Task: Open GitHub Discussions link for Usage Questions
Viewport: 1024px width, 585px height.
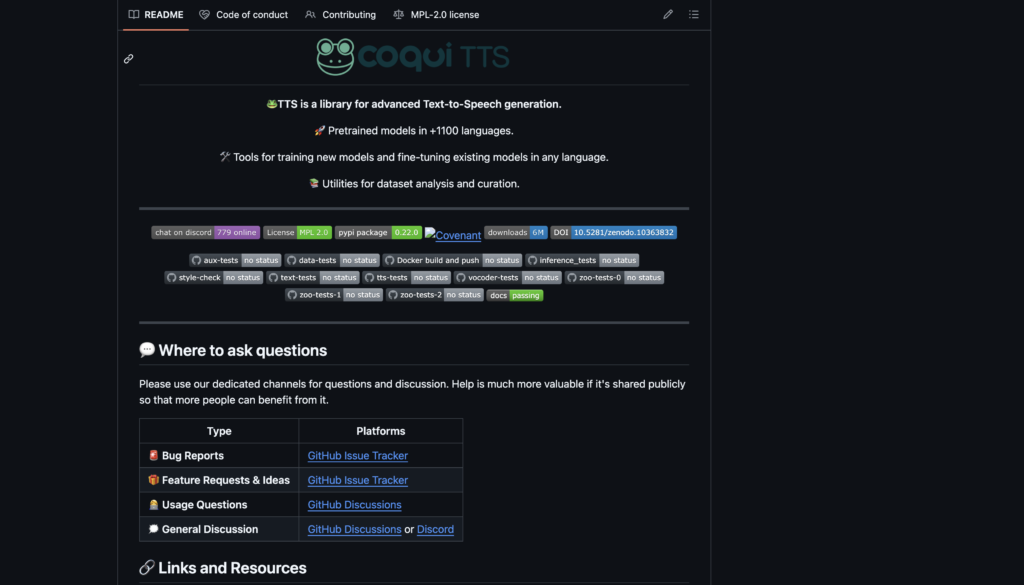Action: click(x=354, y=505)
